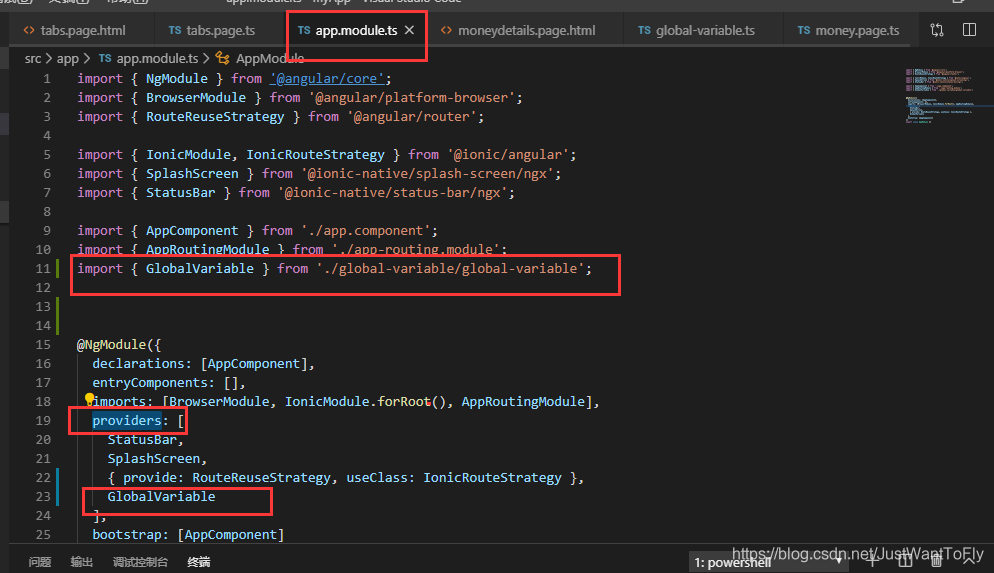Follow the '@angular/core' import link
Viewport: 994px width, 573px height.
click(x=327, y=79)
